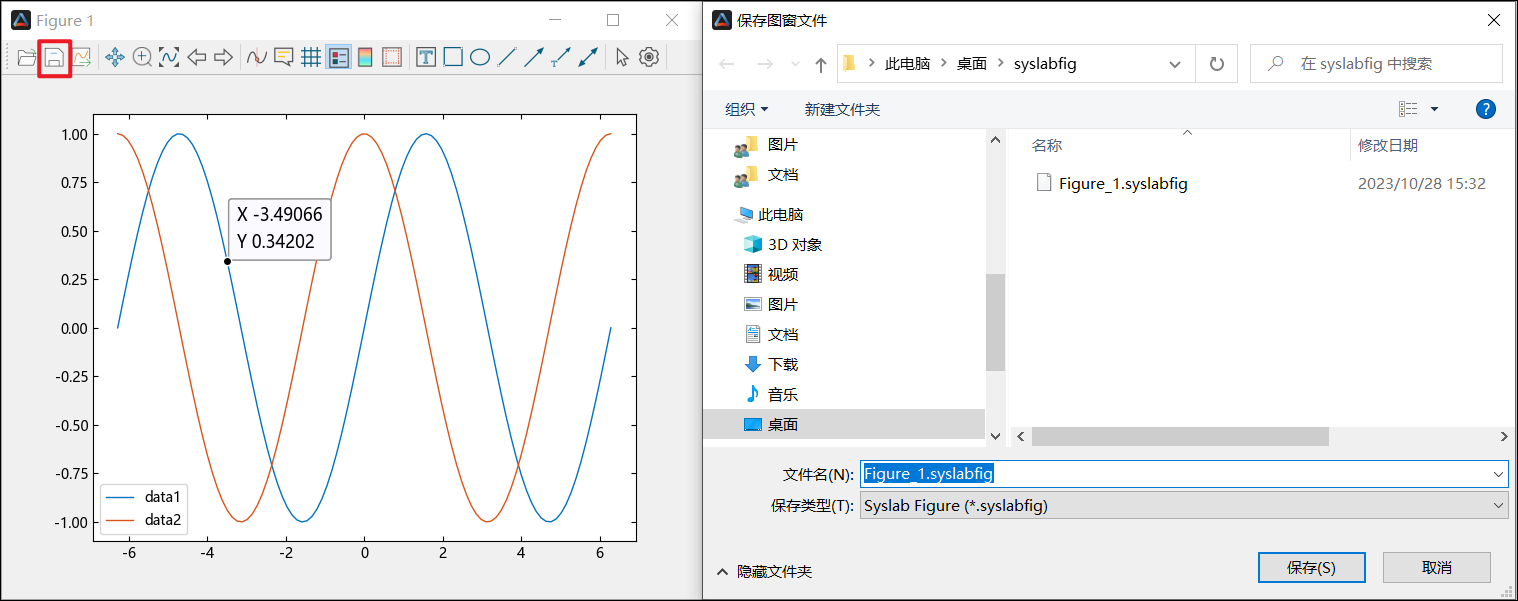Toggle the legend display button
This screenshot has height=601, width=1518.
(x=338, y=58)
